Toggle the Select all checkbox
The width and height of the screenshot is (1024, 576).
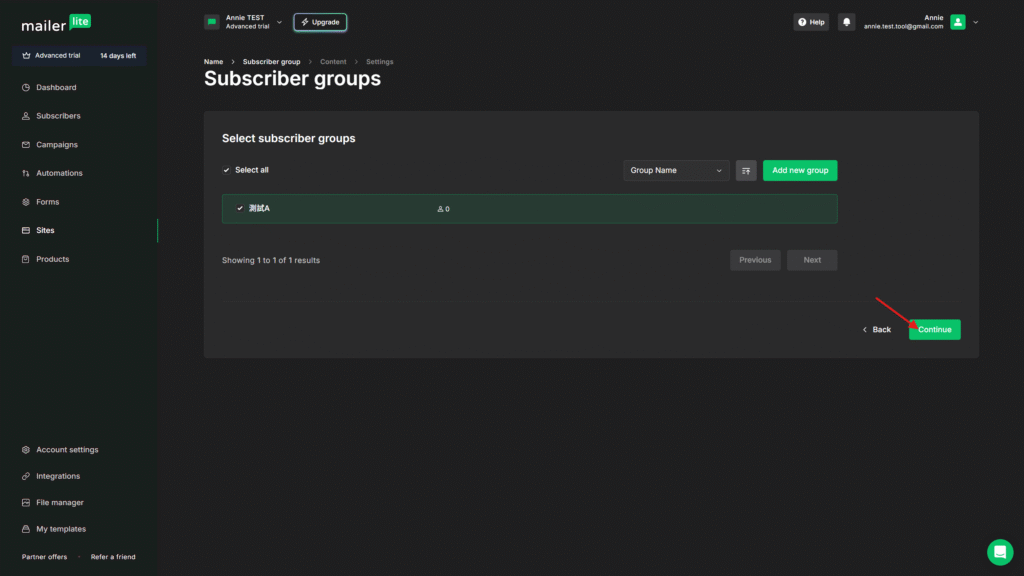pos(227,171)
